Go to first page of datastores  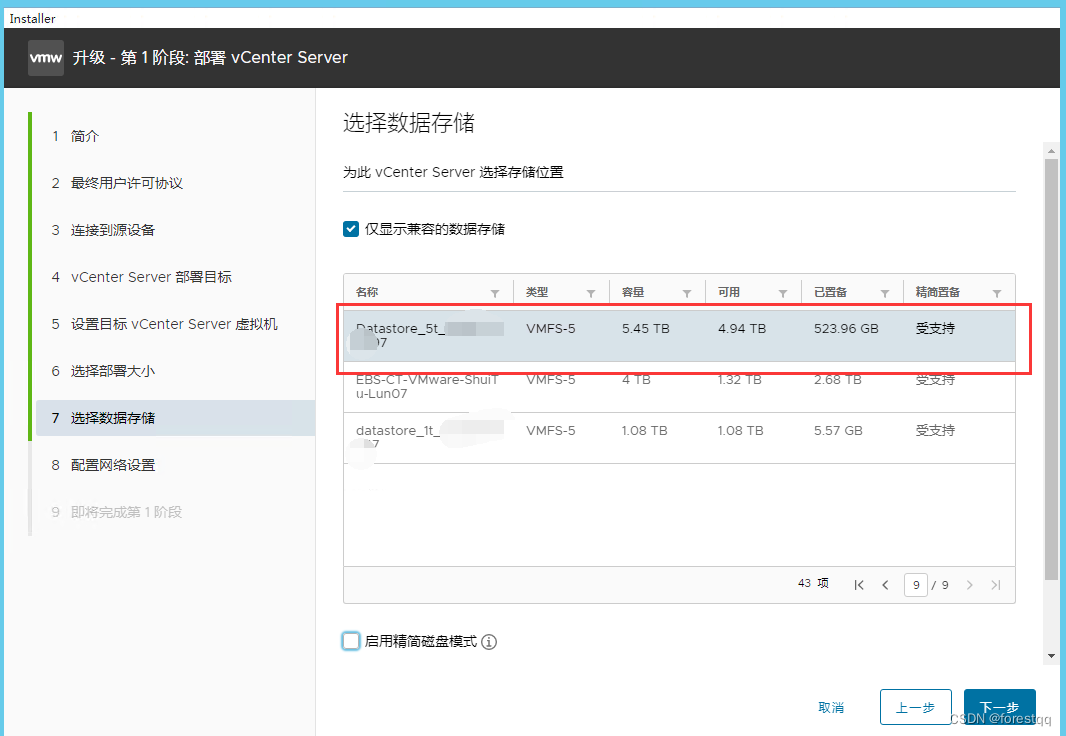pyautogui.click(x=859, y=585)
